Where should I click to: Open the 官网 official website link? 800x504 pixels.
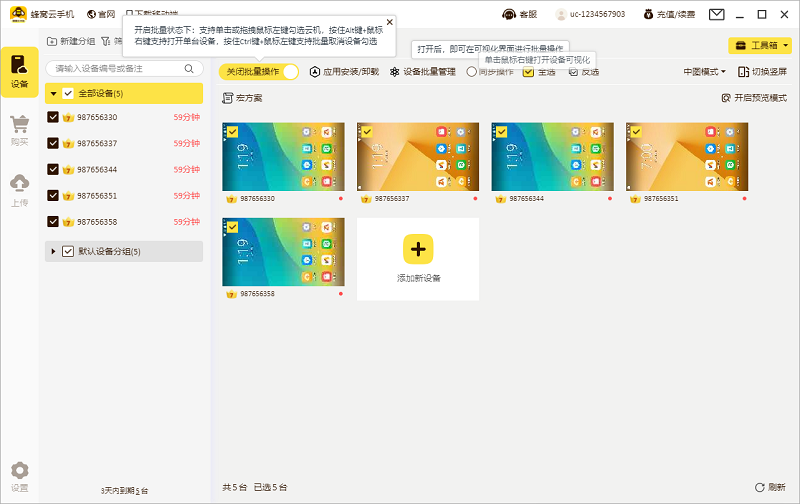click(x=101, y=14)
